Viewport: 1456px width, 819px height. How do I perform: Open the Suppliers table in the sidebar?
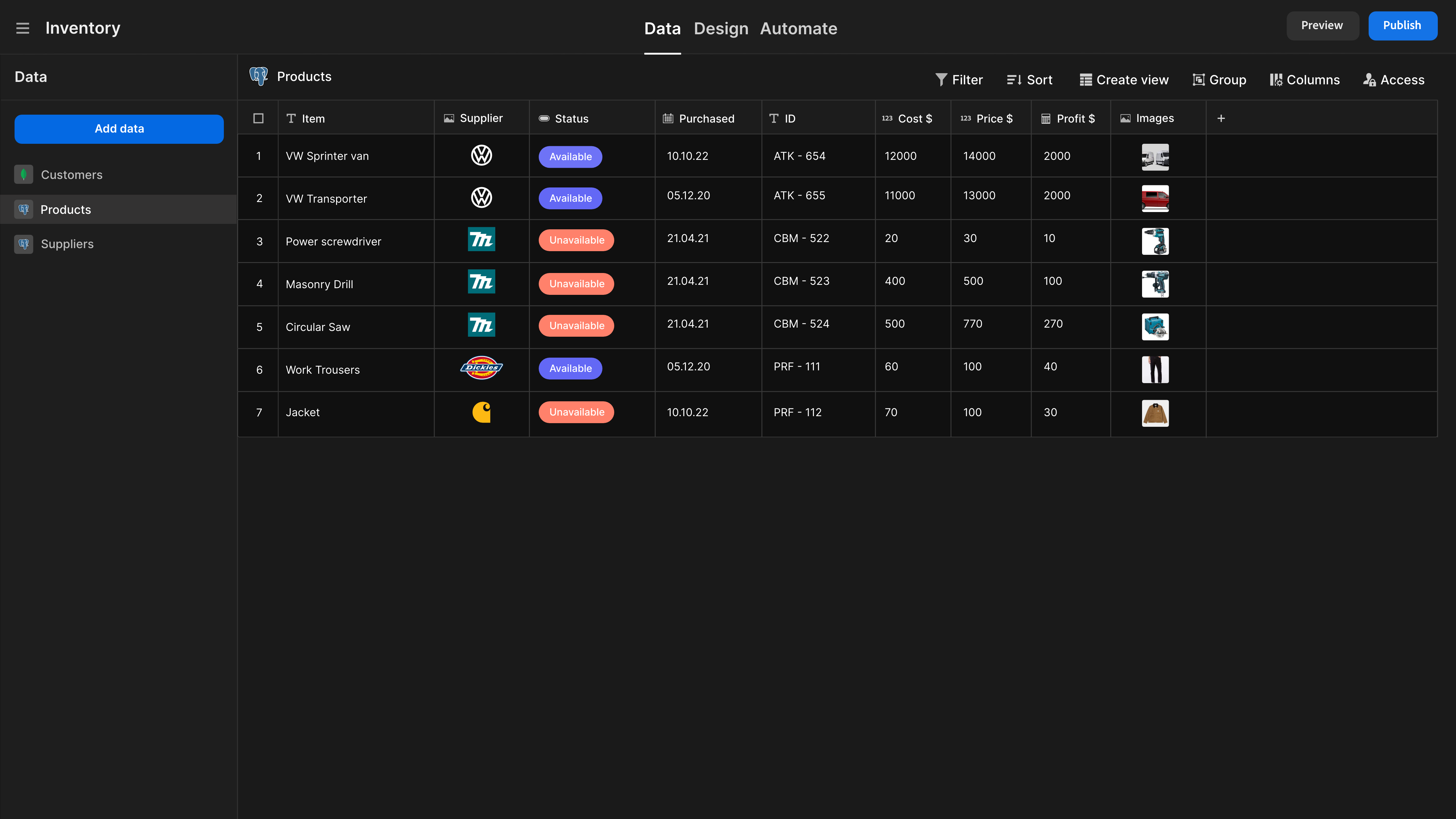[67, 244]
